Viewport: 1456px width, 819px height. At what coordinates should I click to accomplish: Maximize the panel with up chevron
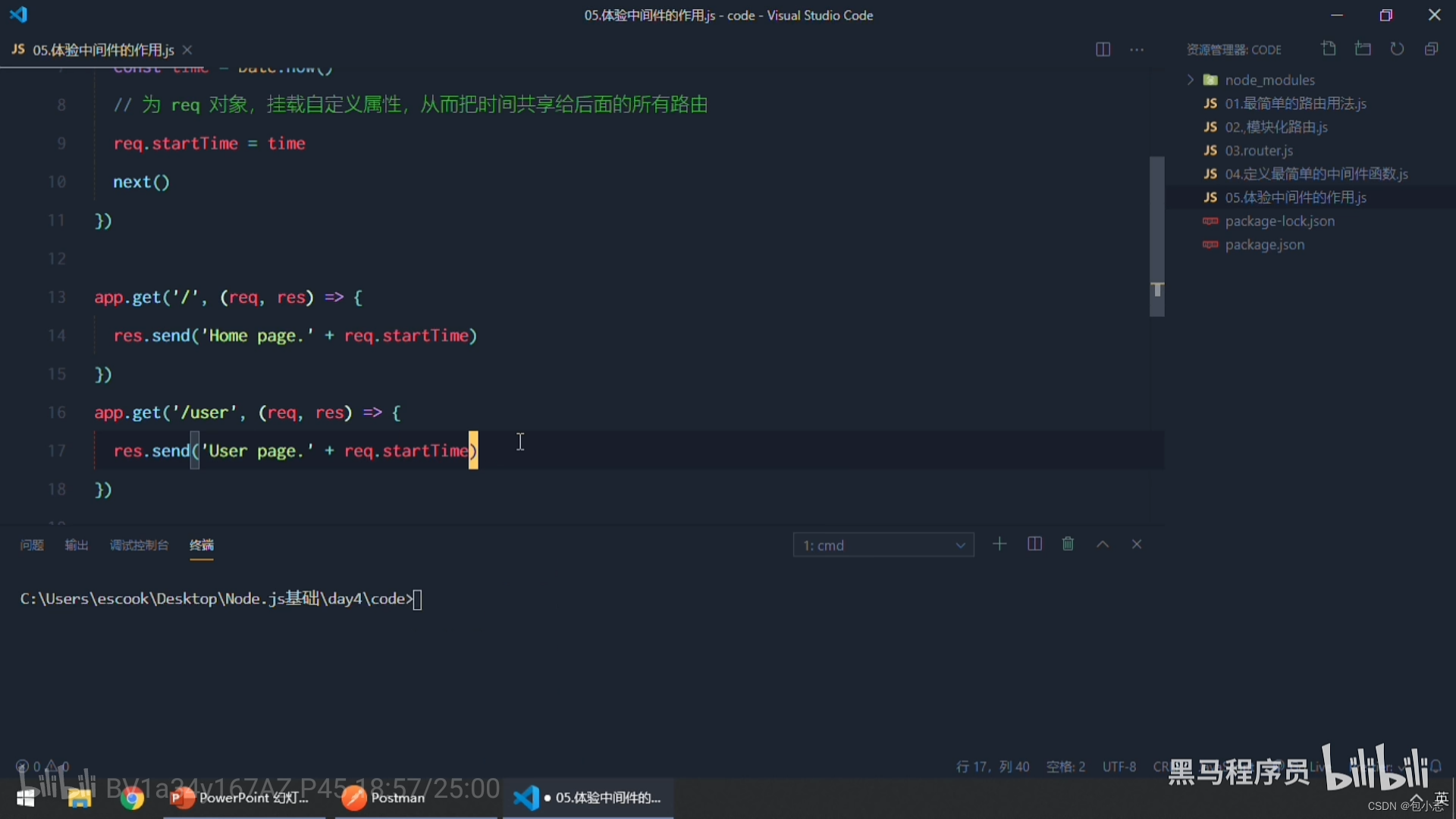[x=1103, y=544]
